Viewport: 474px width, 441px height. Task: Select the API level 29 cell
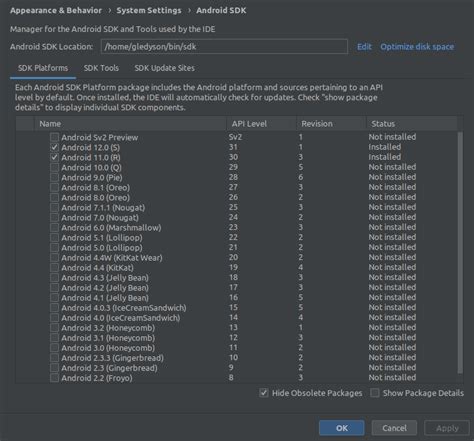pos(233,167)
